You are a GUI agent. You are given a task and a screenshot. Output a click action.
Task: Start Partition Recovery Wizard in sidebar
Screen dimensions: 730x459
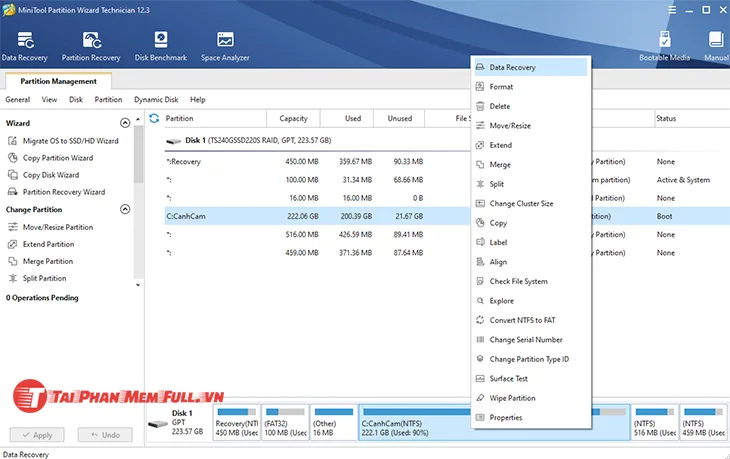click(x=57, y=192)
